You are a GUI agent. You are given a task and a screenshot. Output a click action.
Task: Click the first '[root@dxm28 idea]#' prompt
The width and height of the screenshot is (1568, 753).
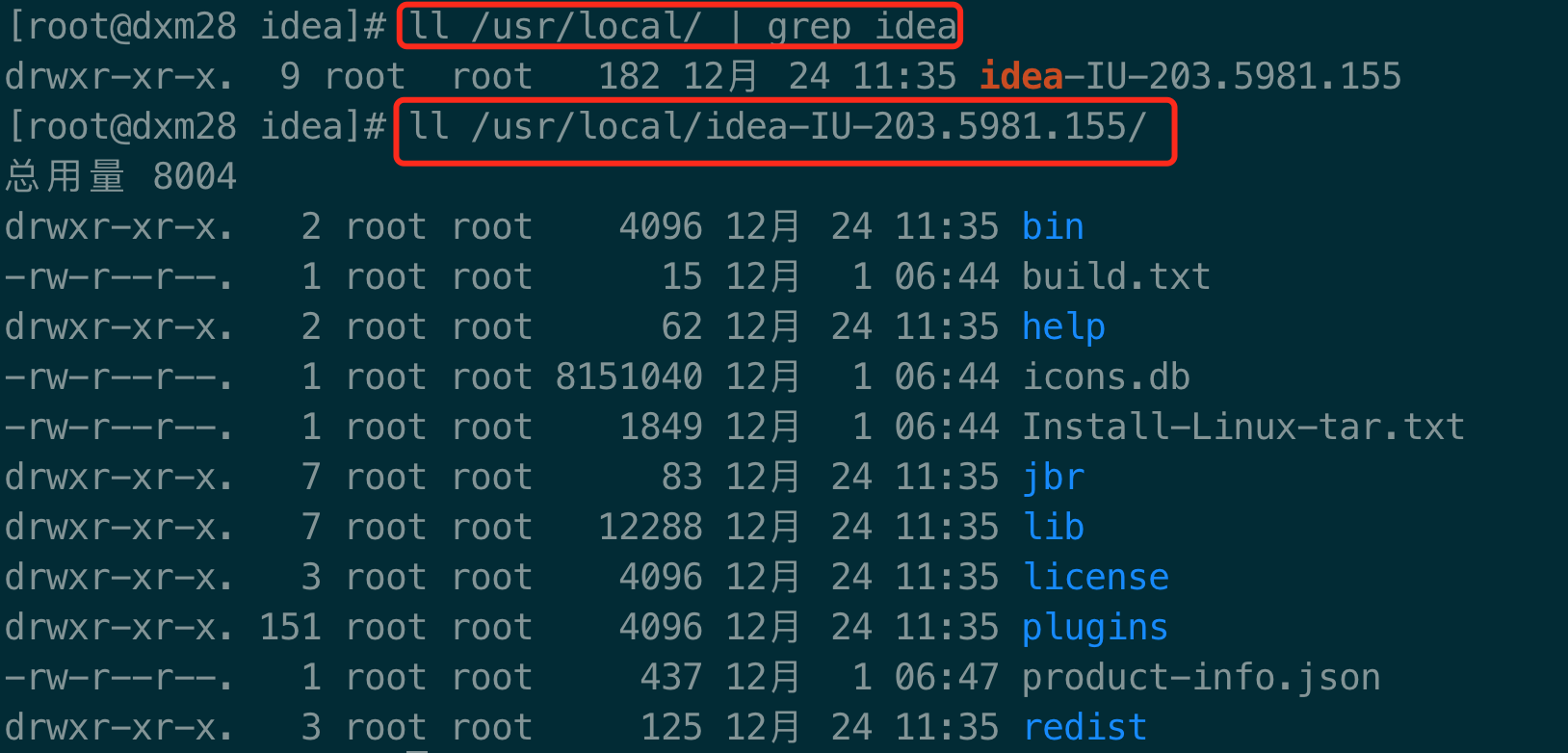[x=196, y=27]
